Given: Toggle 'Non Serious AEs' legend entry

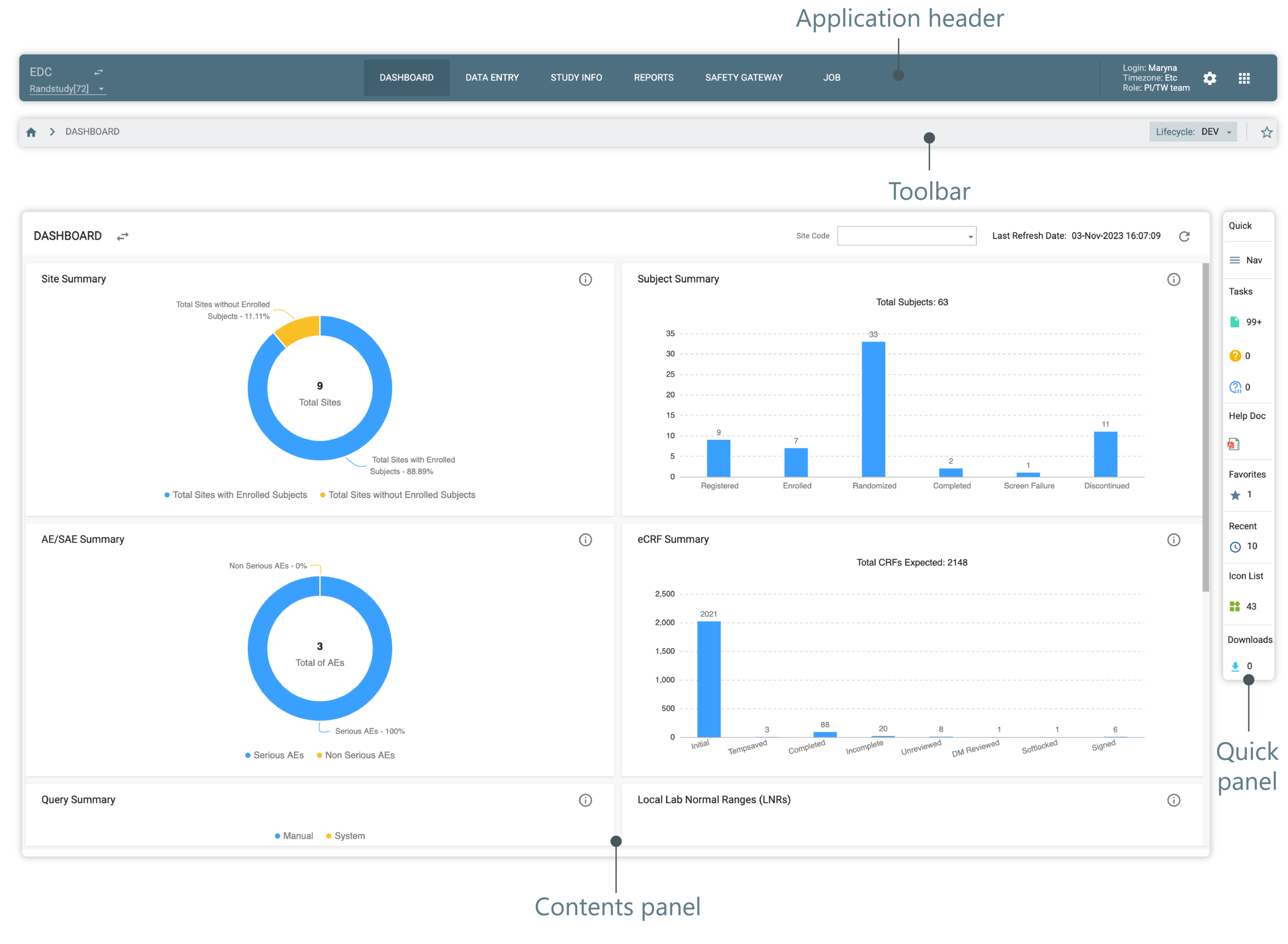Looking at the screenshot, I should click(x=355, y=755).
